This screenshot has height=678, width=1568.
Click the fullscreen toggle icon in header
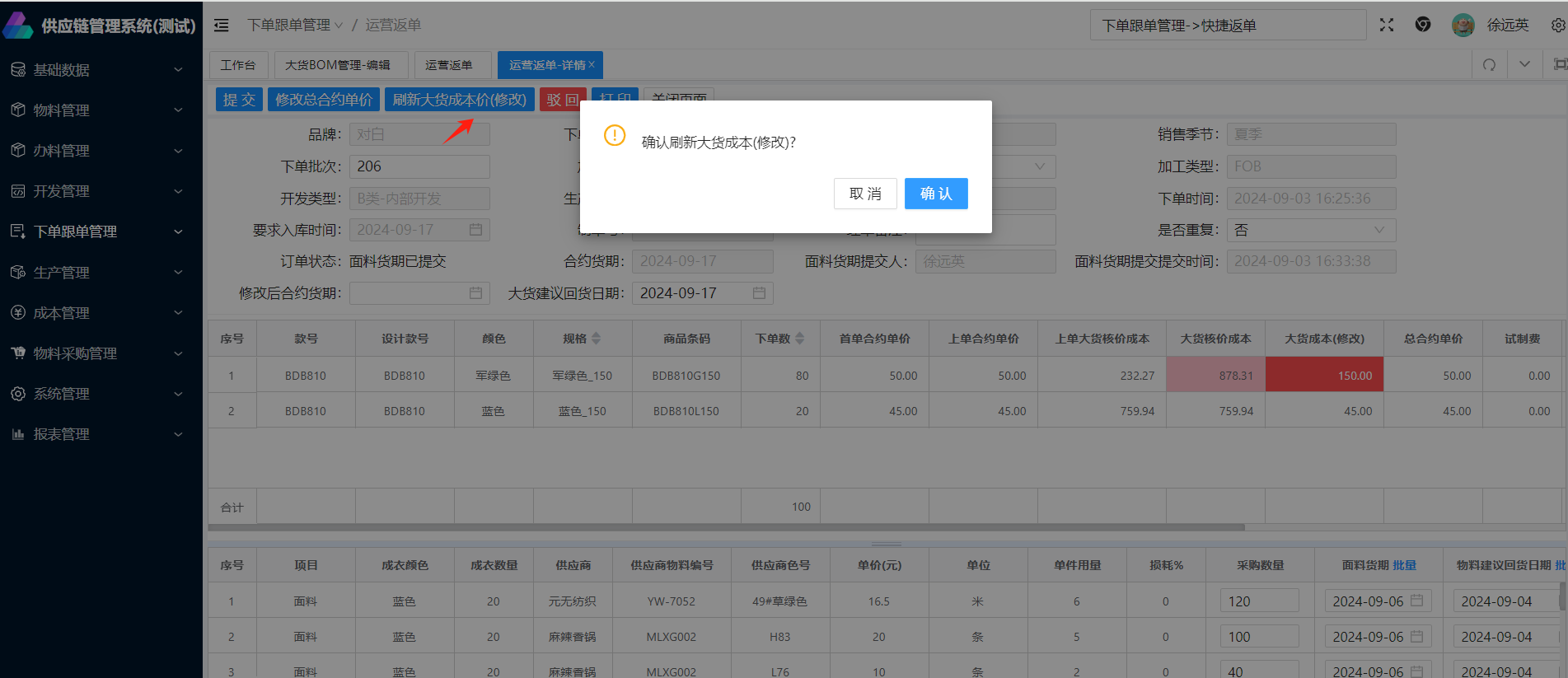coord(1387,25)
